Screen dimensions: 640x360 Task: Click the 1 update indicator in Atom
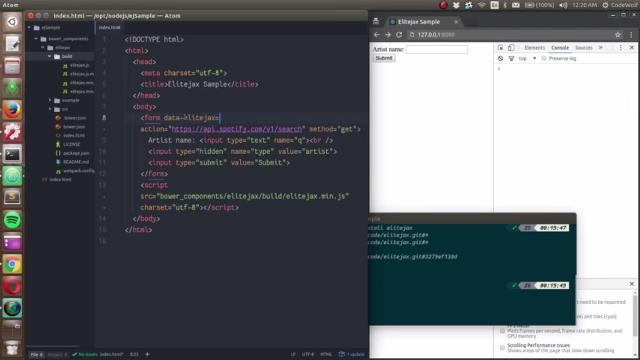tap(351, 354)
